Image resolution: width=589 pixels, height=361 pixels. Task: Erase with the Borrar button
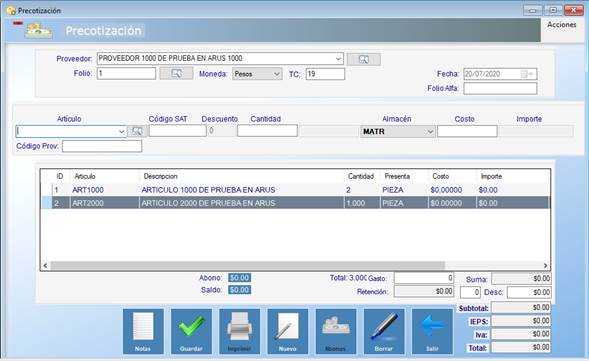[384, 331]
